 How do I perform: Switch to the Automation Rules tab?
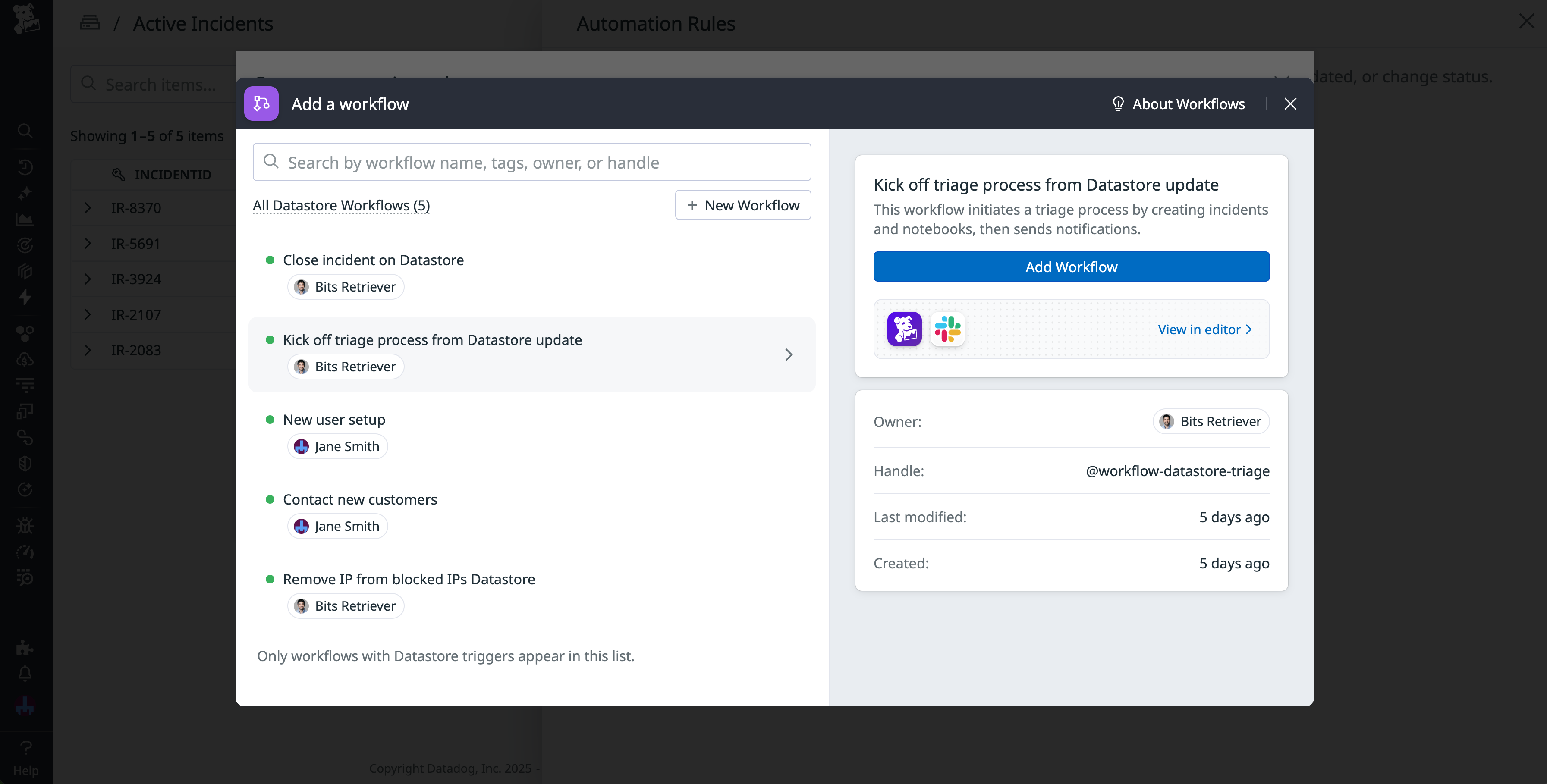656,23
